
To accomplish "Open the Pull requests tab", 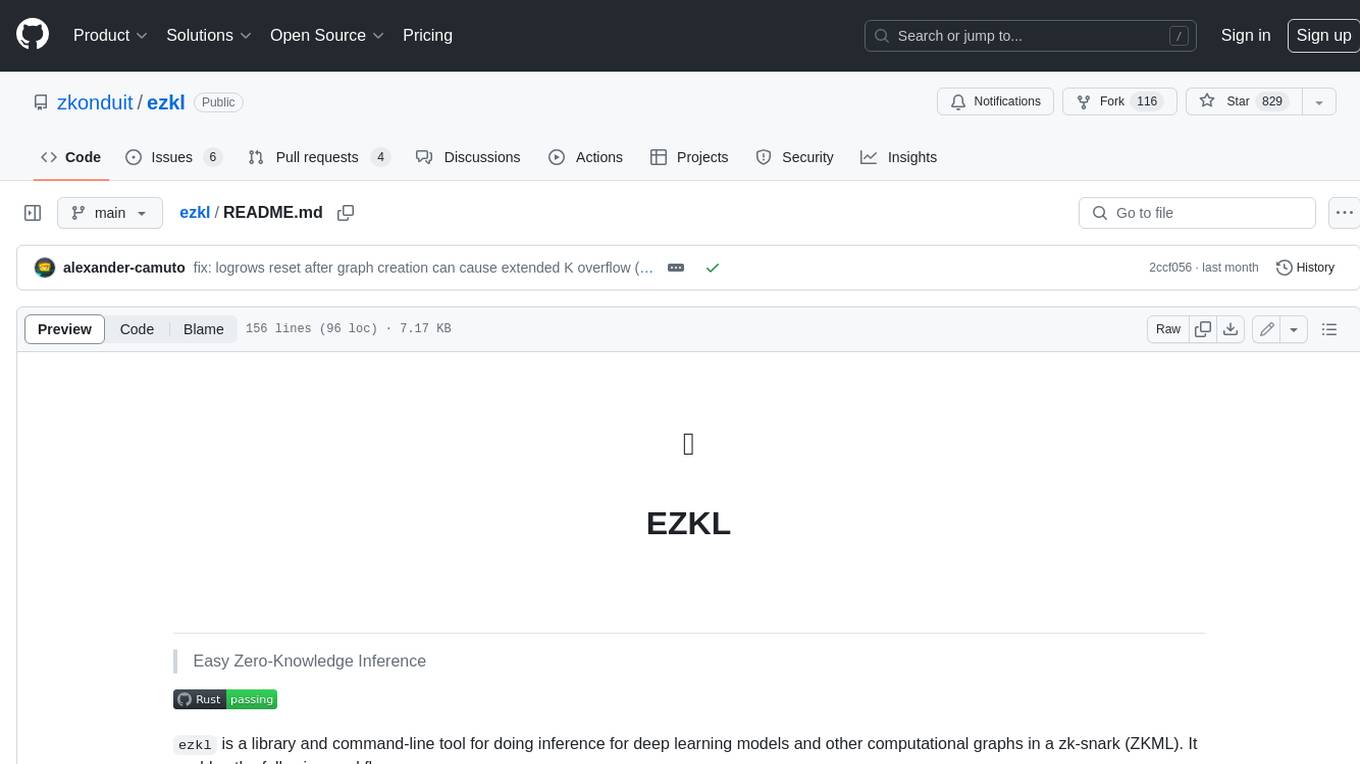I will click(x=319, y=157).
